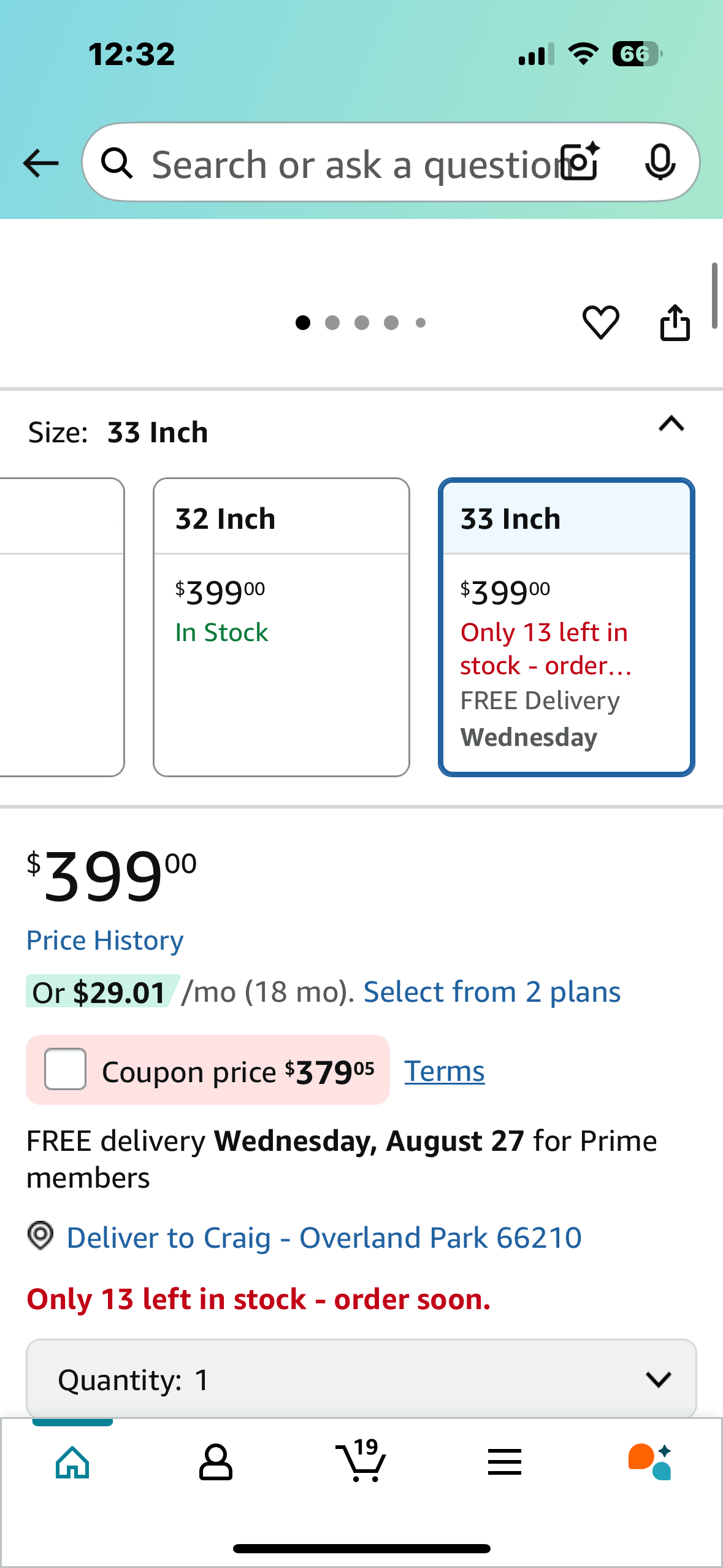Collapse the Size section chevron
The height and width of the screenshot is (1568, 723).
[671, 424]
